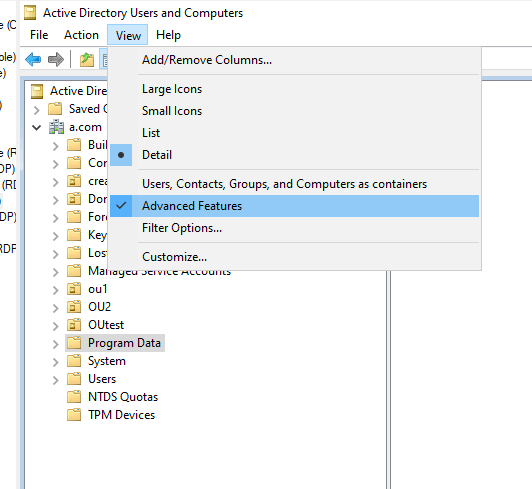The height and width of the screenshot is (489, 532).
Task: Expand the OUtest node
Action: (56, 326)
